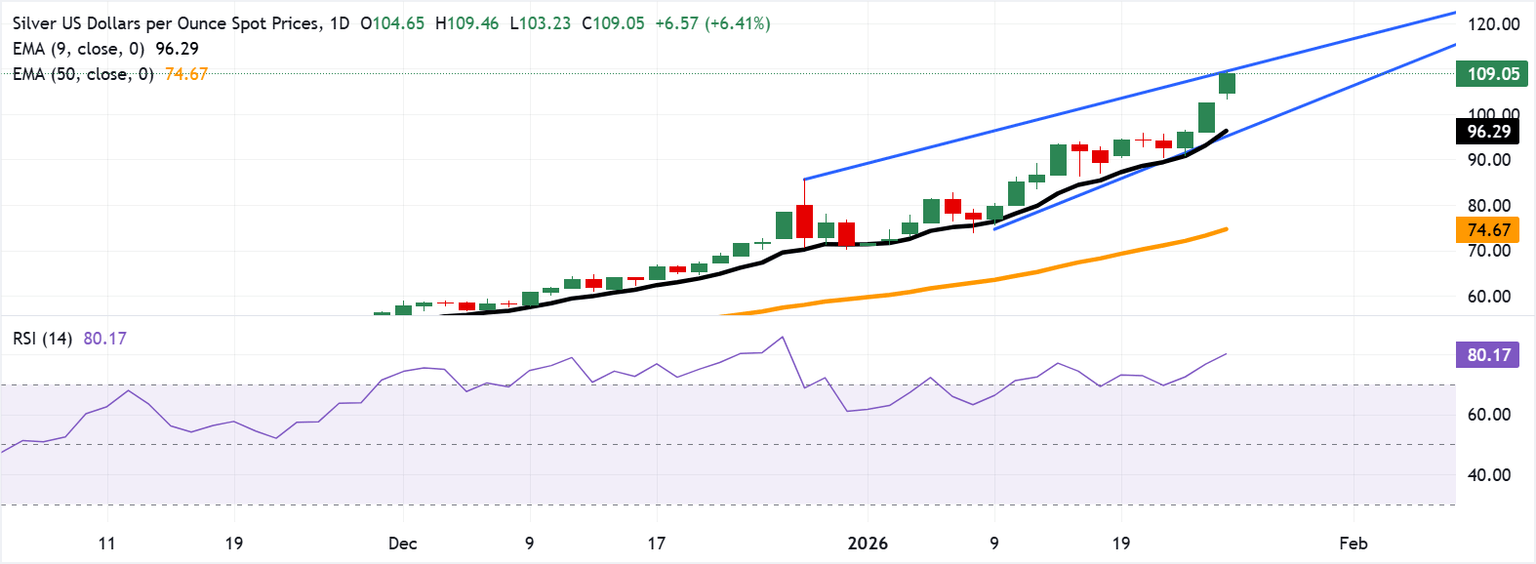Select the latest green candle near 109

(x=1227, y=84)
